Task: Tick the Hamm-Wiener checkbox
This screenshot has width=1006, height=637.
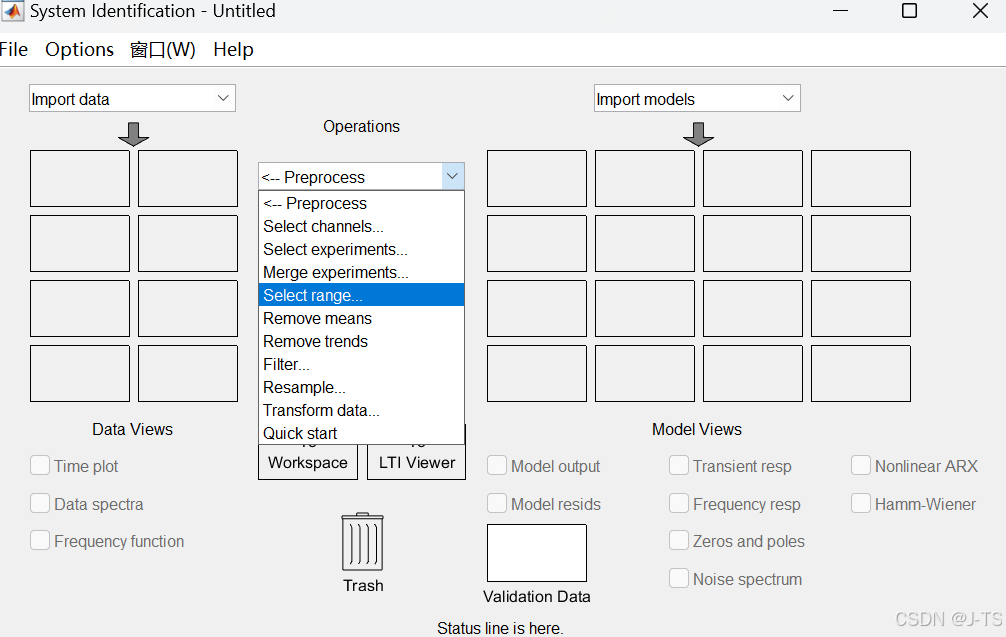Action: click(x=861, y=503)
